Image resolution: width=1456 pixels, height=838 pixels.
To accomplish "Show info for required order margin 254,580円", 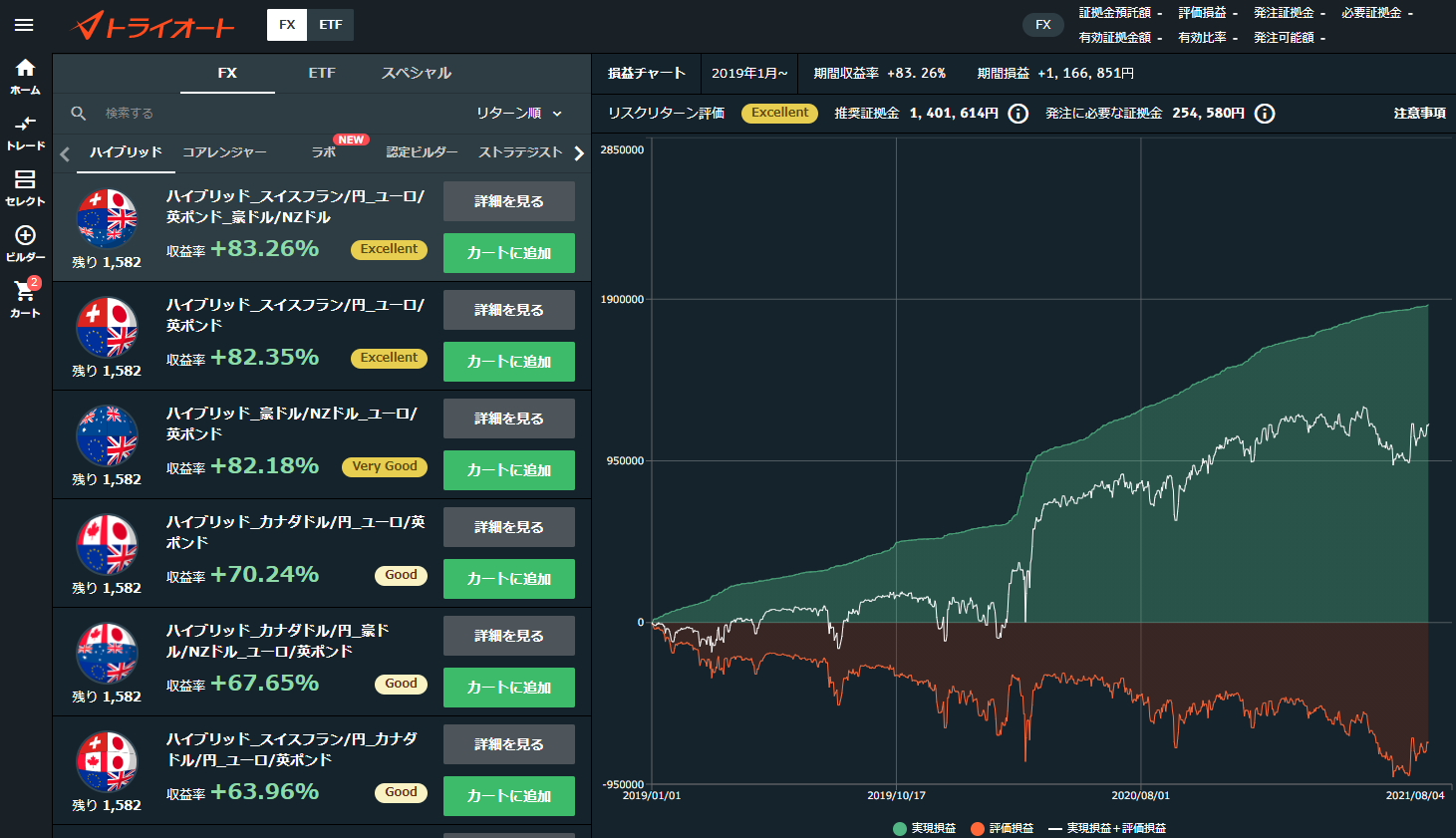I will pyautogui.click(x=1264, y=114).
